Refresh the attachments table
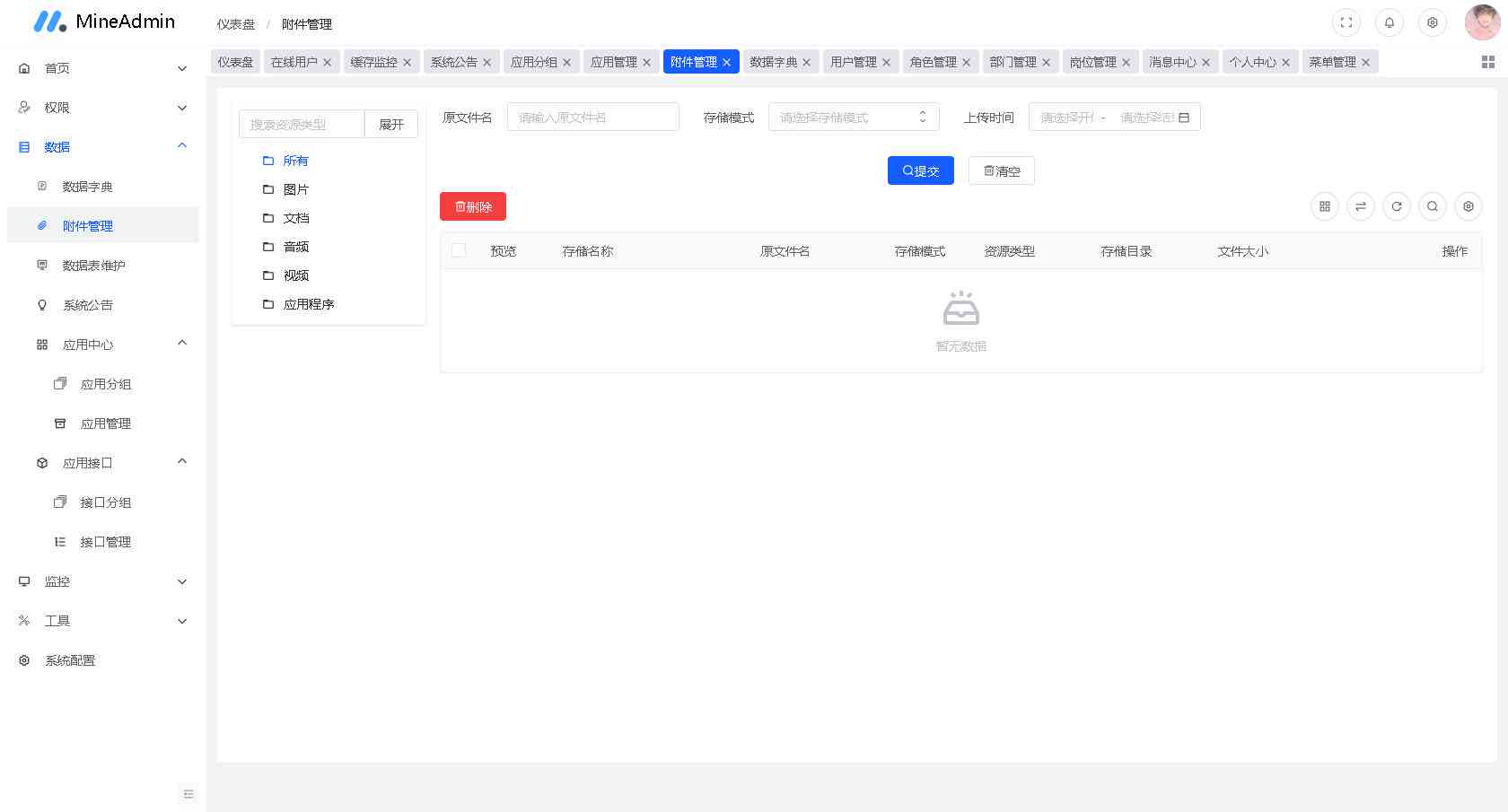 click(x=1397, y=206)
